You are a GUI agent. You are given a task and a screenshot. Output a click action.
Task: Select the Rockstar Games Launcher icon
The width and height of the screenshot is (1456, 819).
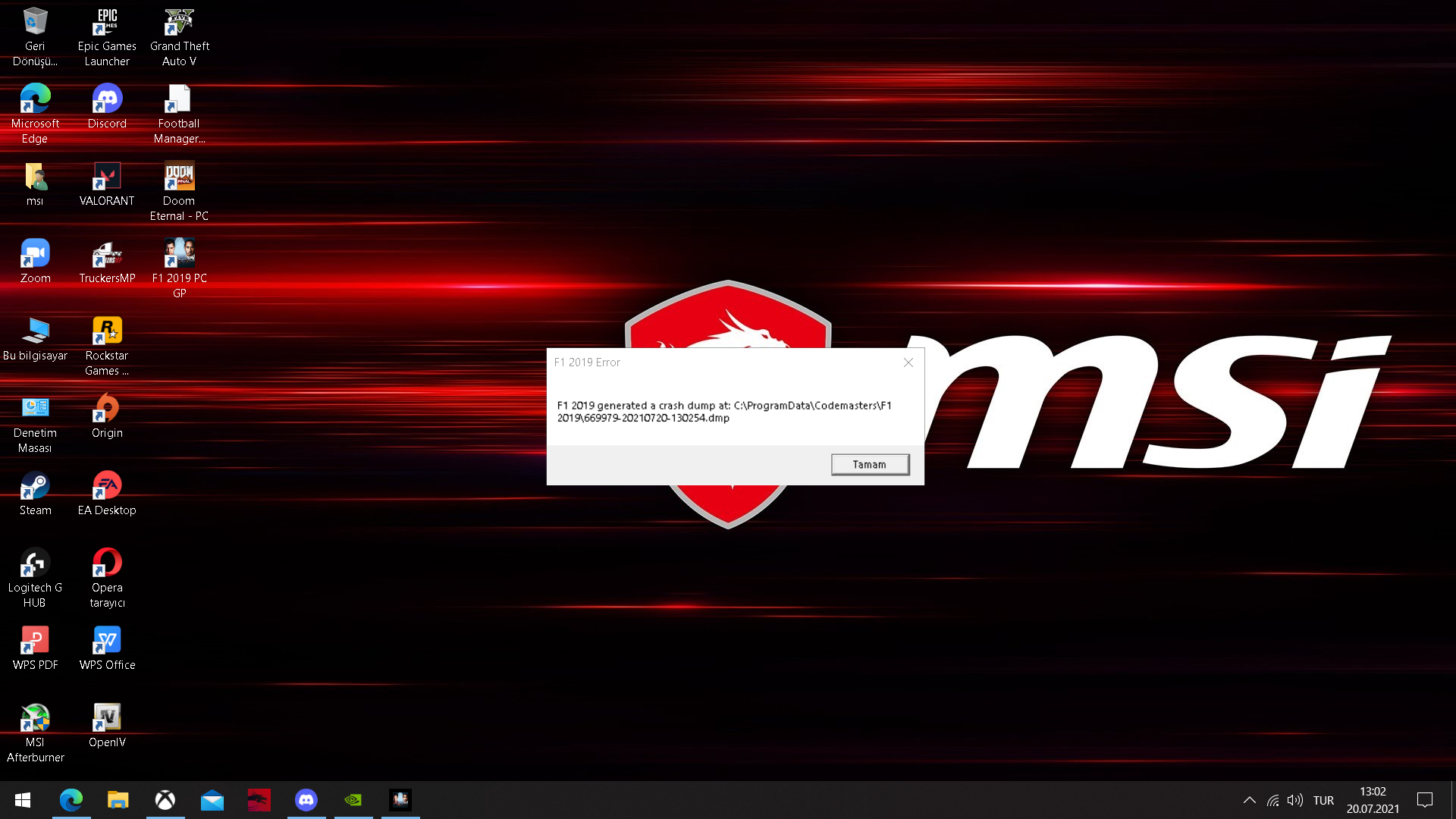pyautogui.click(x=107, y=346)
